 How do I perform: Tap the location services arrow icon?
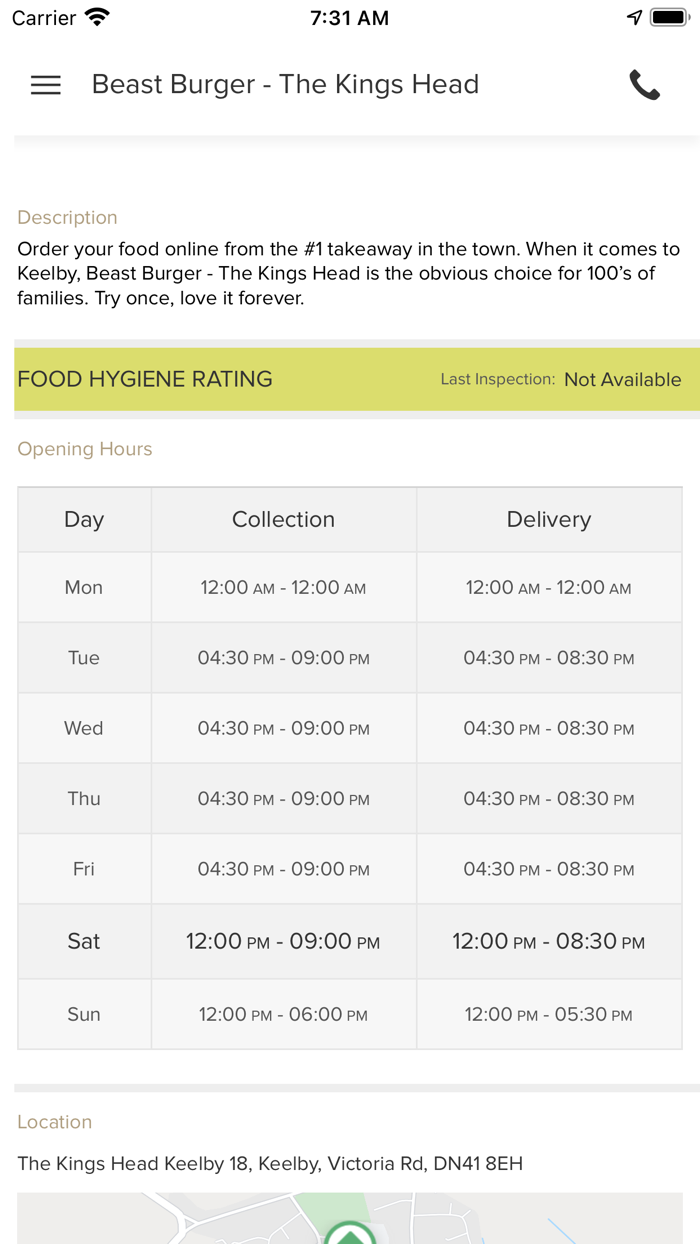click(x=634, y=18)
